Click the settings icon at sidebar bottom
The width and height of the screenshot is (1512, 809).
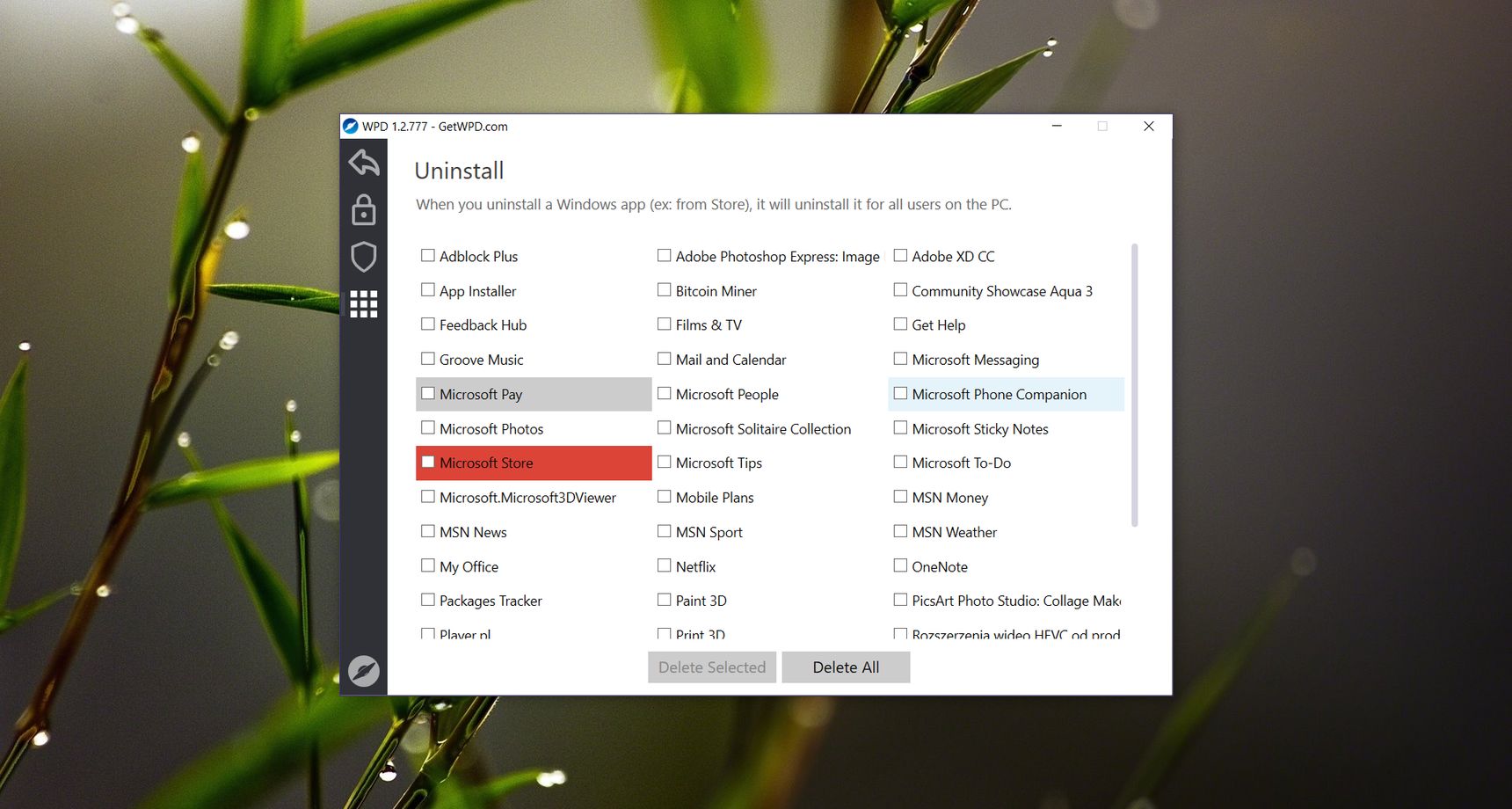(364, 671)
